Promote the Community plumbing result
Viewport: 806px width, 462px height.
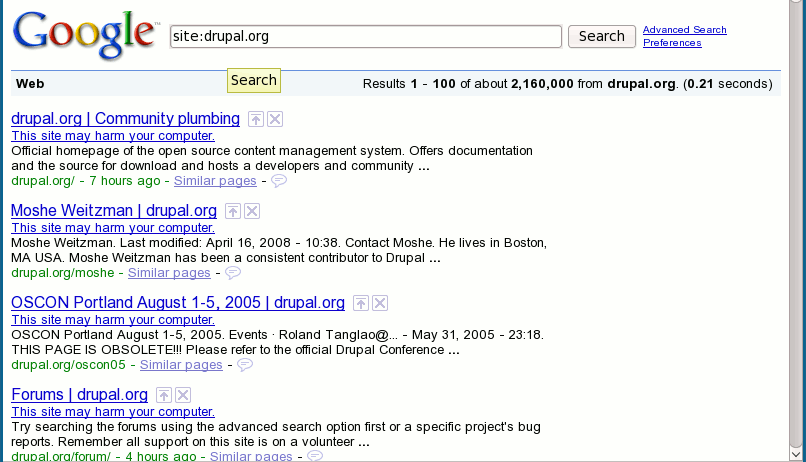click(255, 119)
